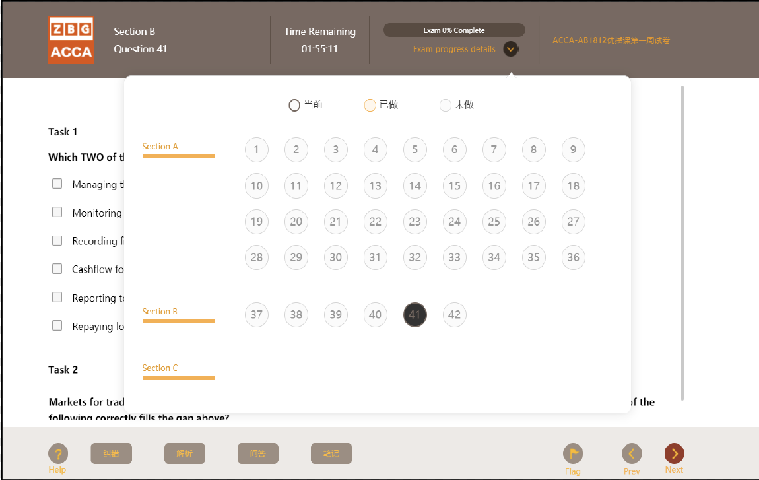Click the vertical scrollbar on the right
Image resolution: width=759 pixels, height=480 pixels.
click(683, 240)
